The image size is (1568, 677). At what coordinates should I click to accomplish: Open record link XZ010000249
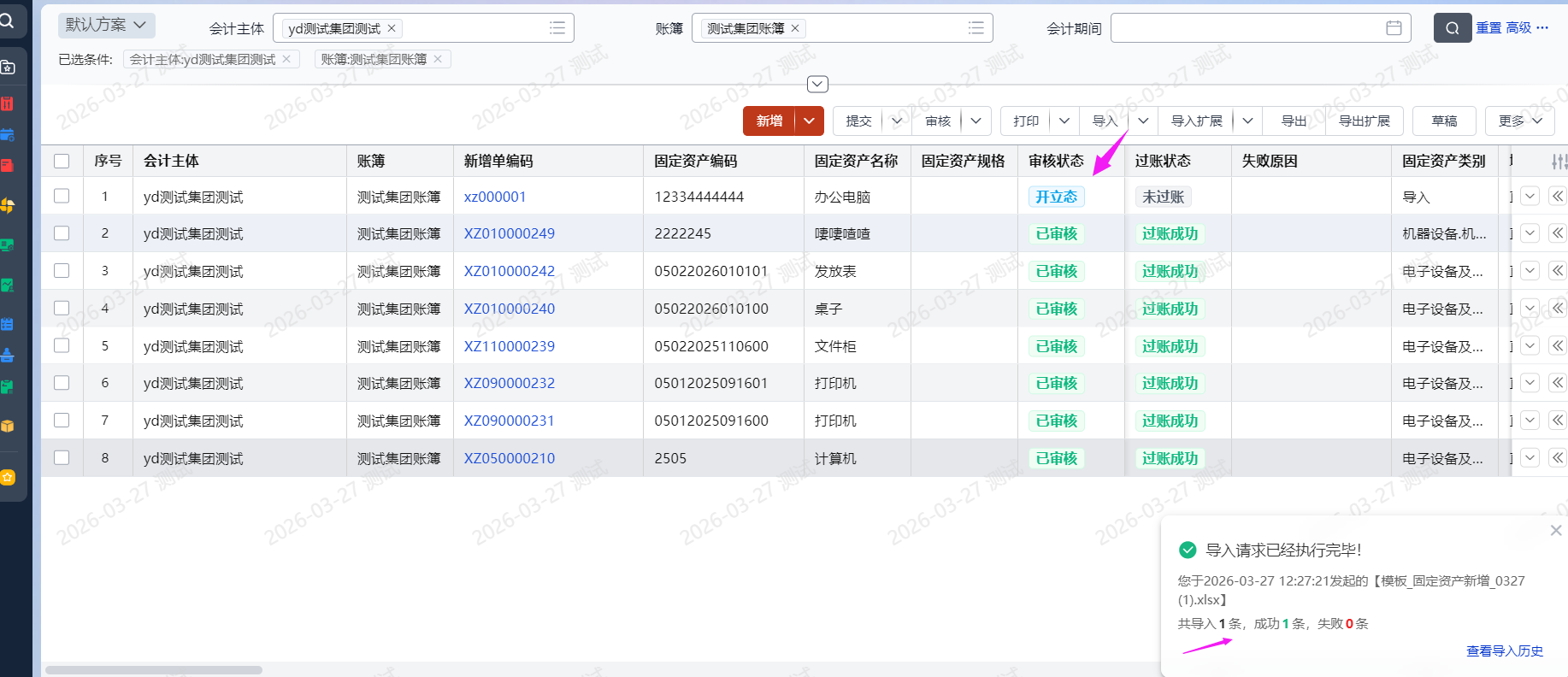tap(509, 233)
